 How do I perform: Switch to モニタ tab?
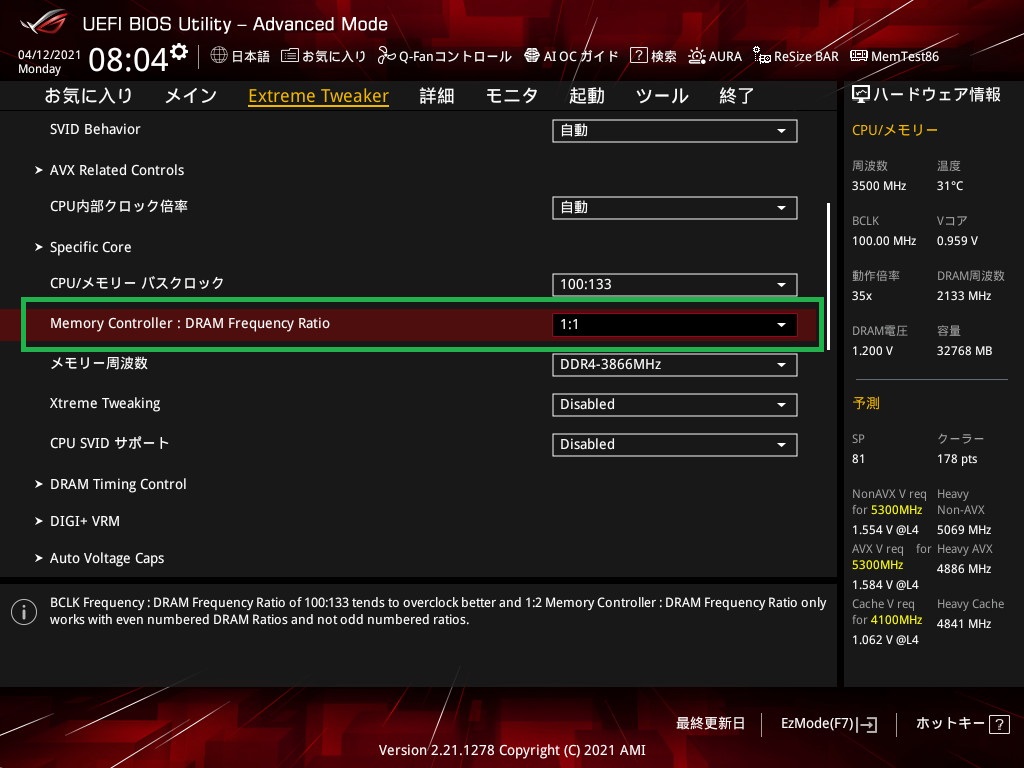pyautogui.click(x=512, y=96)
